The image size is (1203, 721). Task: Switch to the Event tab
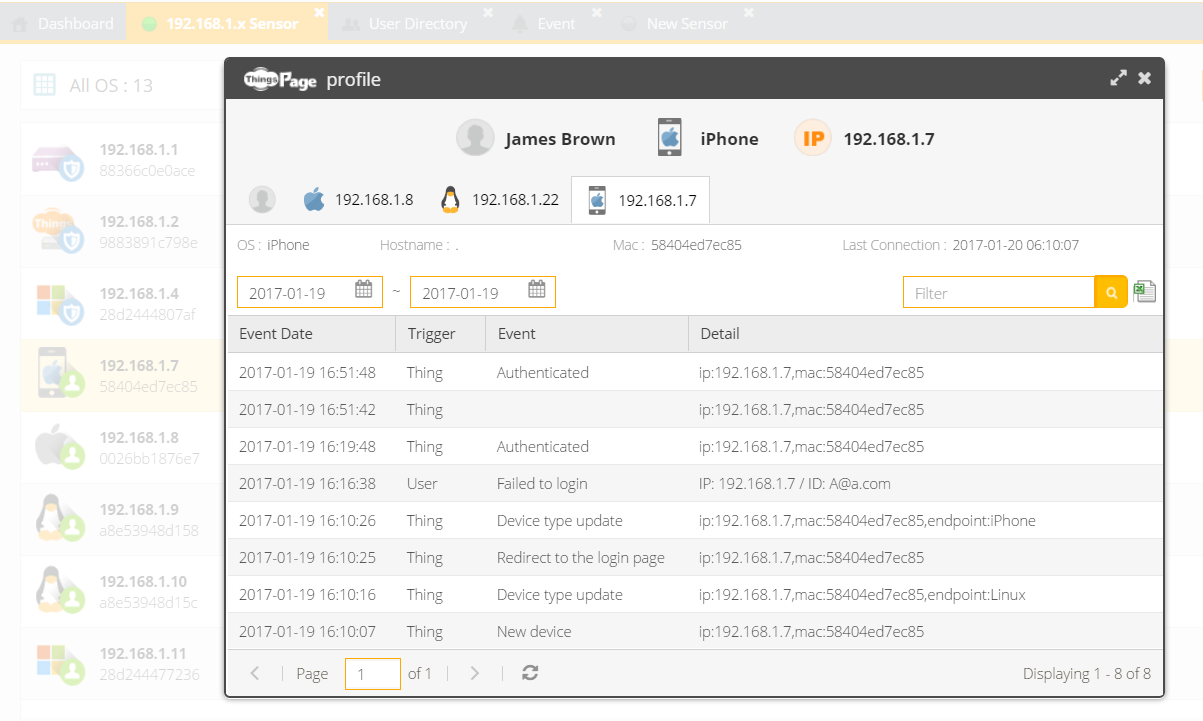click(545, 23)
